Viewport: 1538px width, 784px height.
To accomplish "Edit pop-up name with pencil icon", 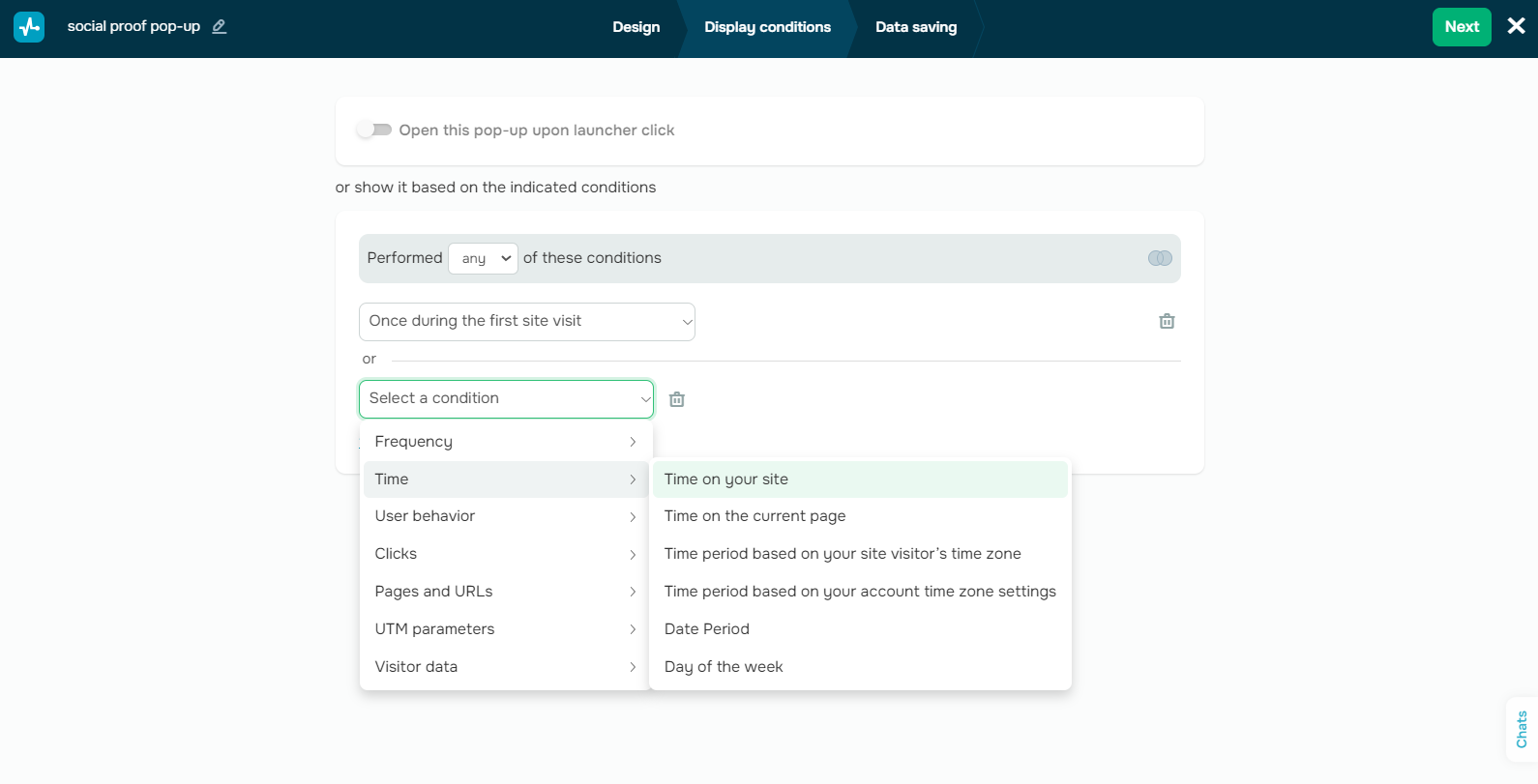I will (x=220, y=27).
